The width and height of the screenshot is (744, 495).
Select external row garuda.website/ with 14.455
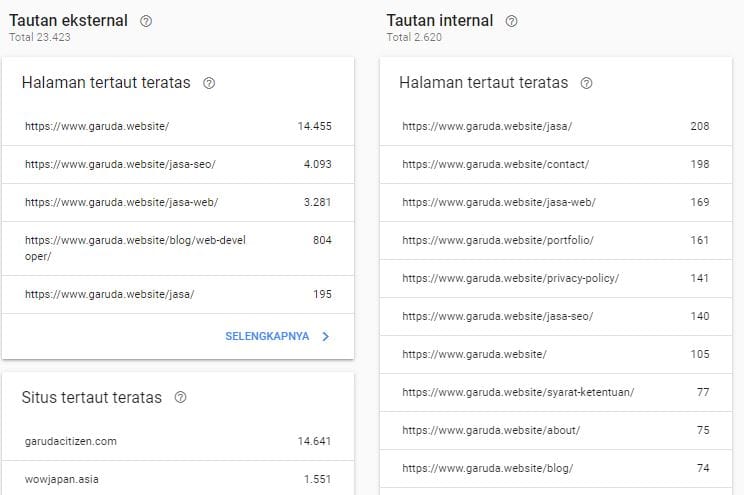[x=178, y=126]
